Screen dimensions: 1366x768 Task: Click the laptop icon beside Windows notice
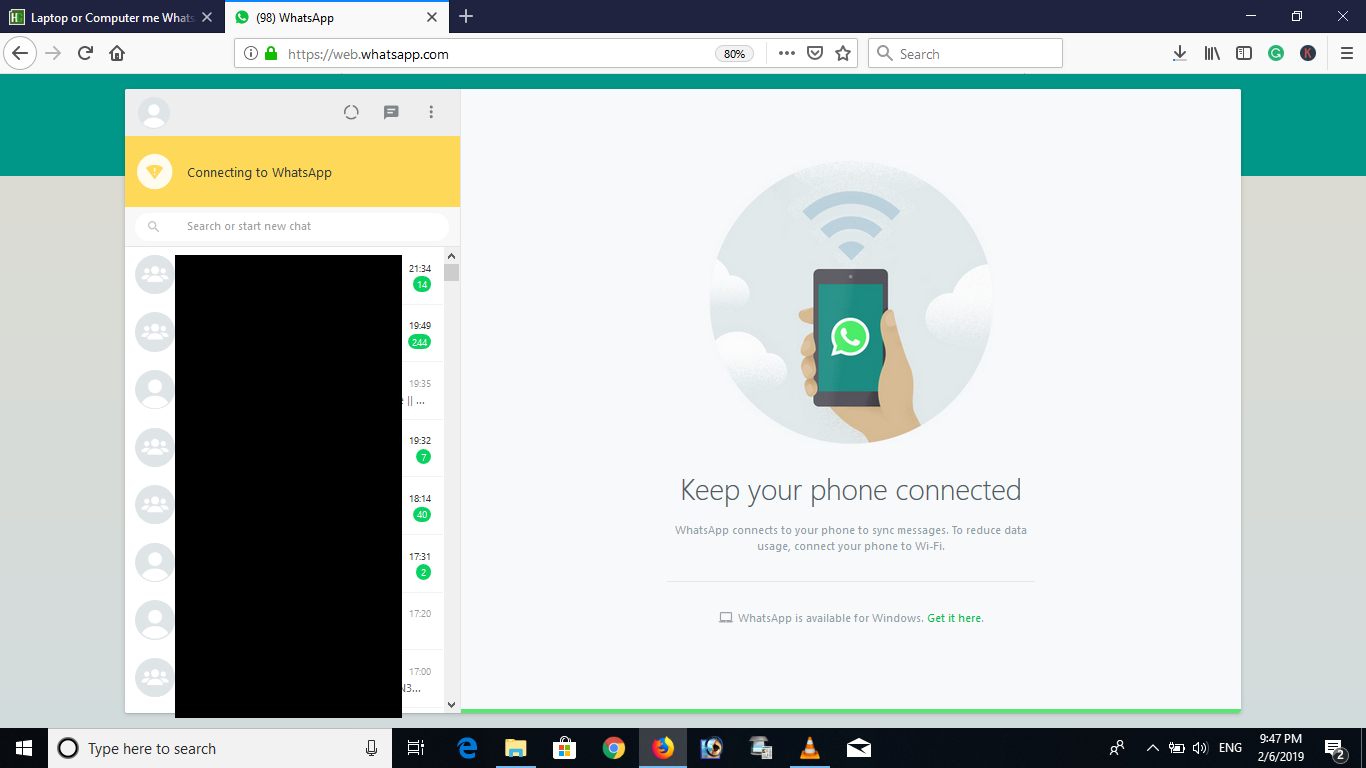coord(726,618)
